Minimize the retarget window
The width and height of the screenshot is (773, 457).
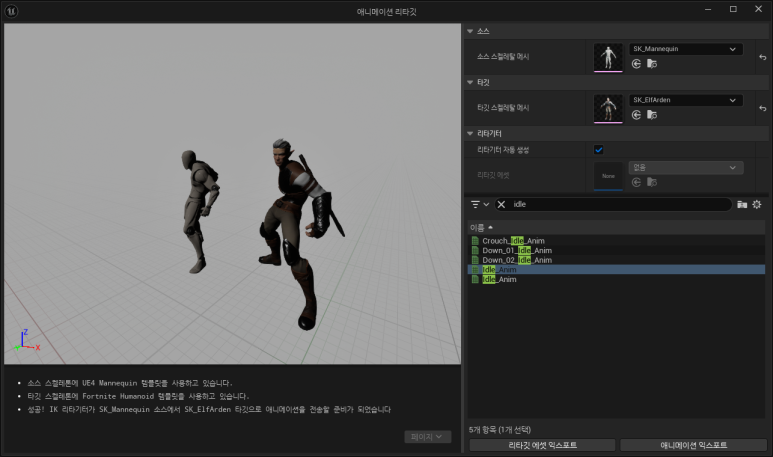click(x=708, y=9)
